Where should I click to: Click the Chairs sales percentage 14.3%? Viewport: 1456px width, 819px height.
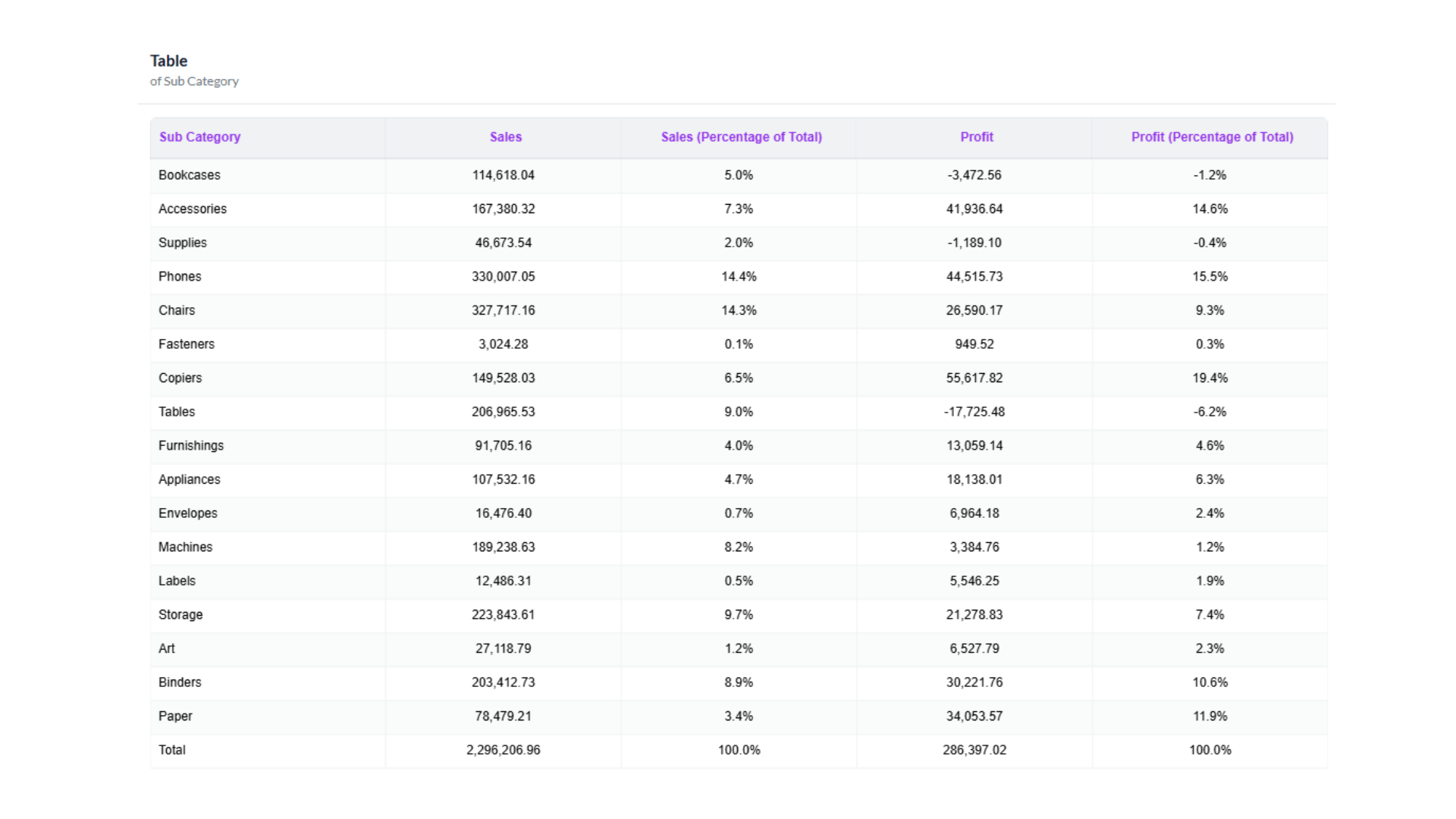[739, 311]
